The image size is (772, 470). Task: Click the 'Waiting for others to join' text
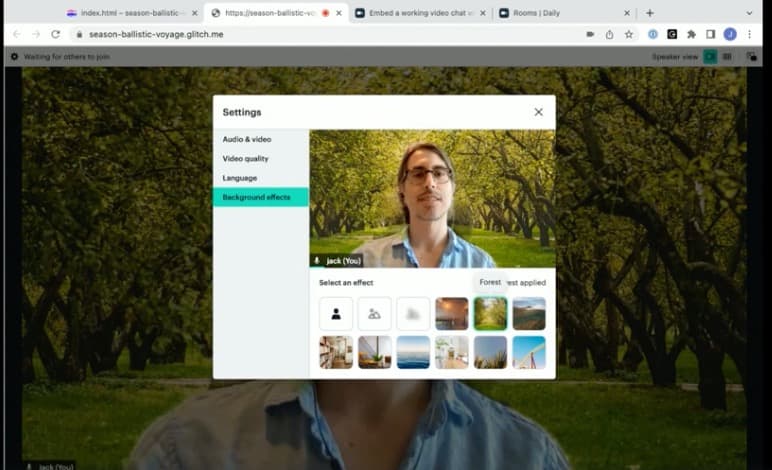click(x=67, y=57)
